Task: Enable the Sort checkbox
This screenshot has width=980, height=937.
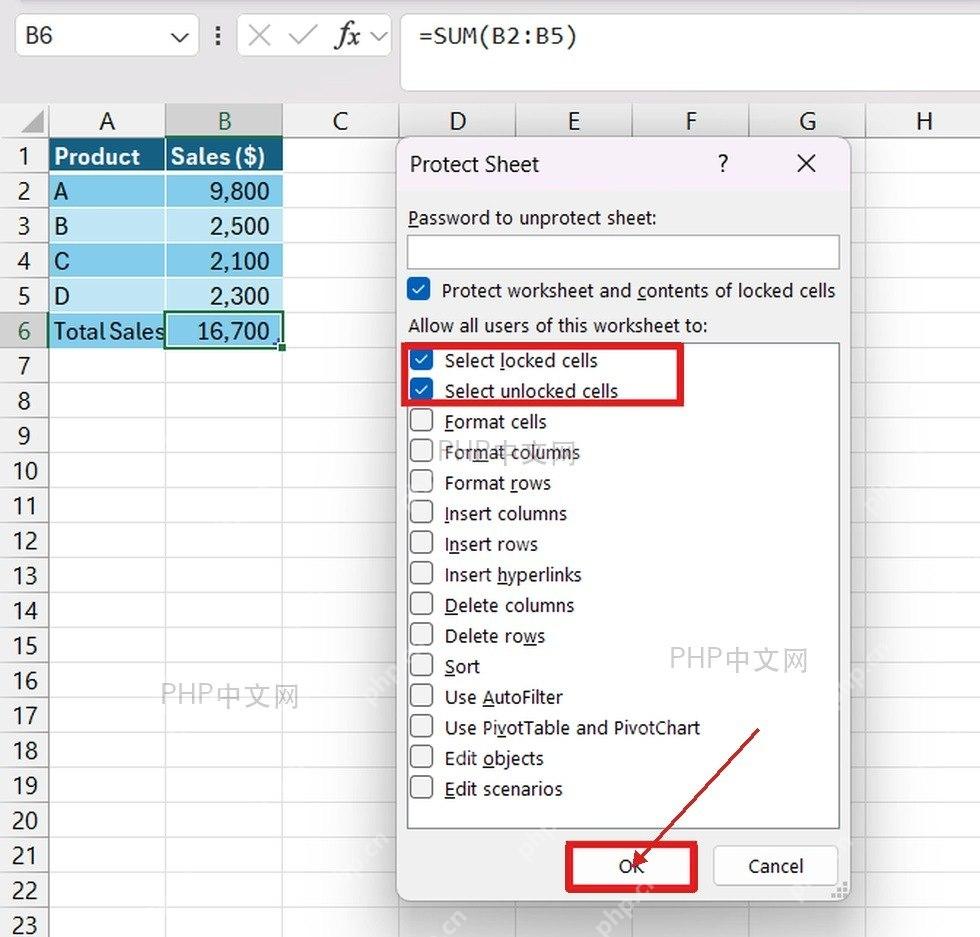Action: click(x=422, y=666)
